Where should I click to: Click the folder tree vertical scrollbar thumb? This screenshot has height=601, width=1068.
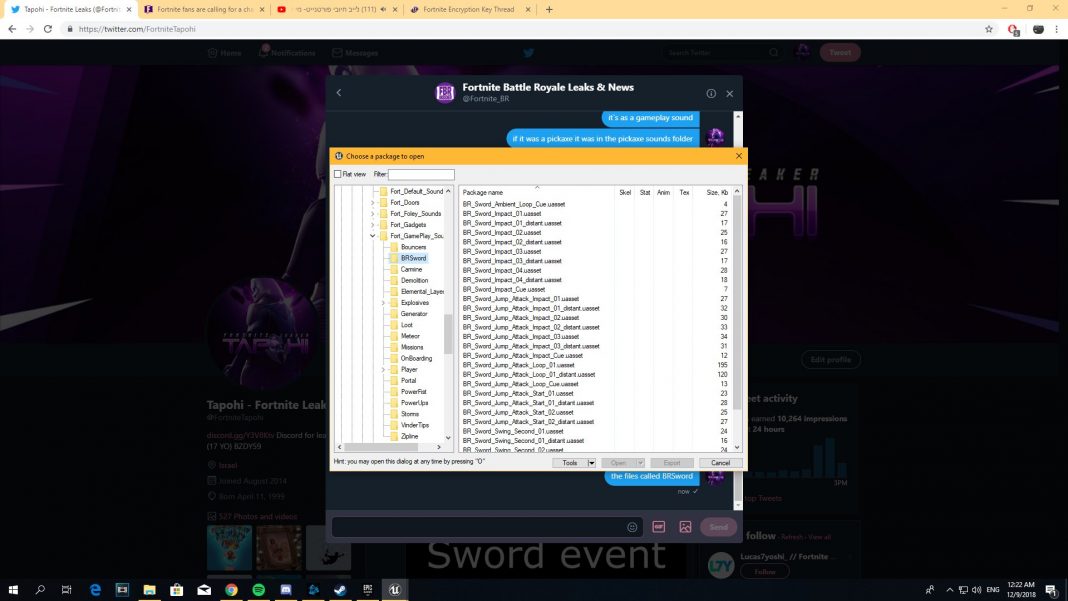point(448,334)
